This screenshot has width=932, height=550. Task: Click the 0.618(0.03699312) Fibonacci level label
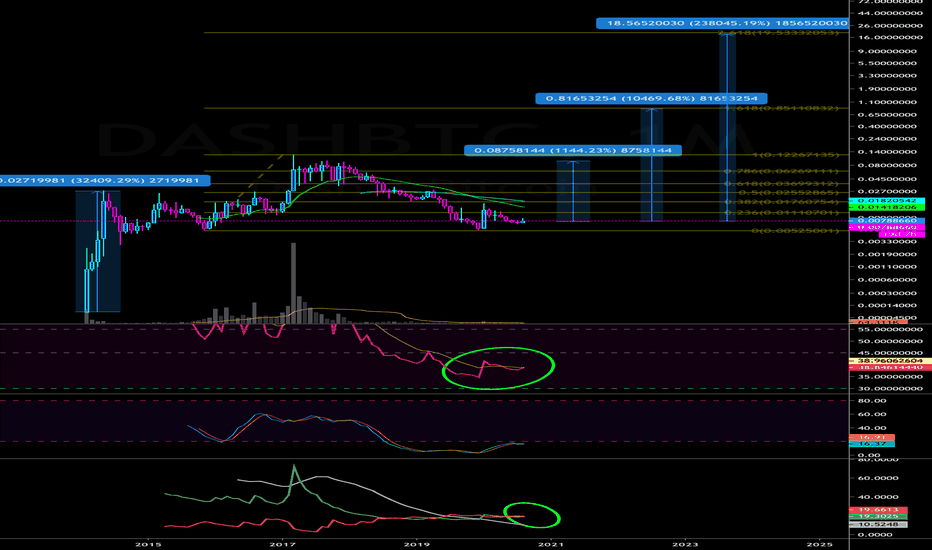[x=782, y=184]
